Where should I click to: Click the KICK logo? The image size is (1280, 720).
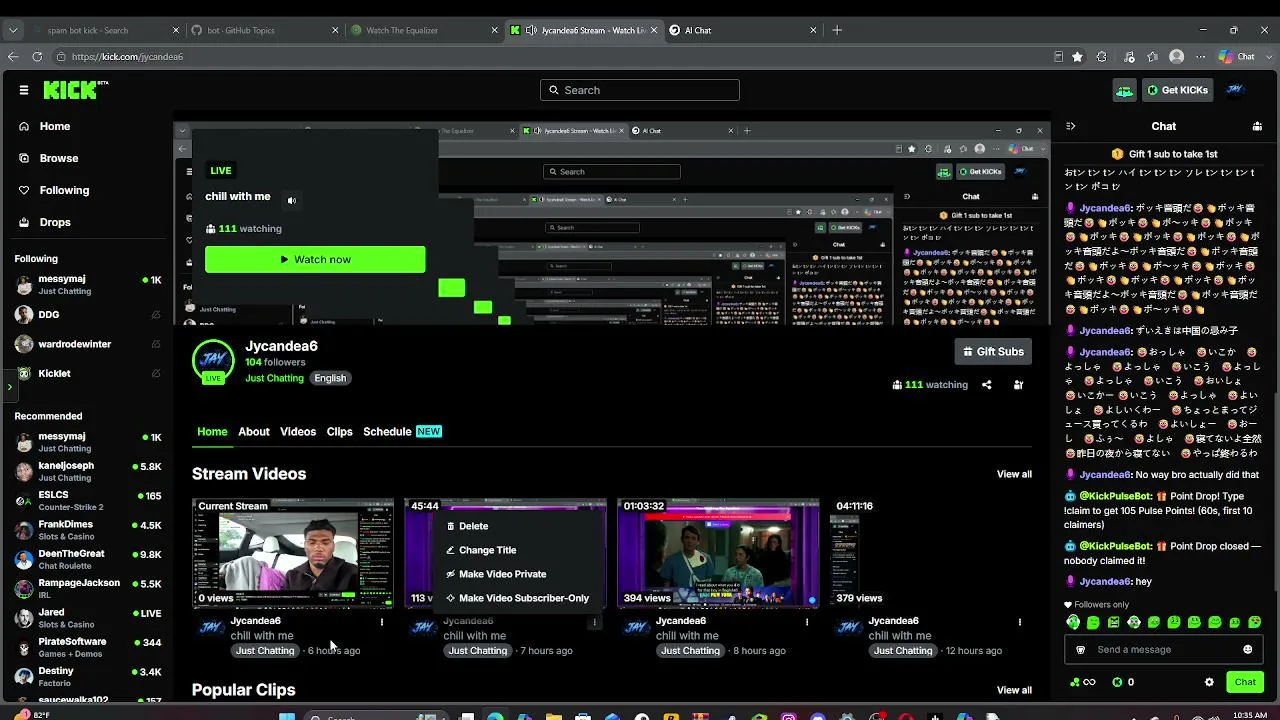coord(75,90)
